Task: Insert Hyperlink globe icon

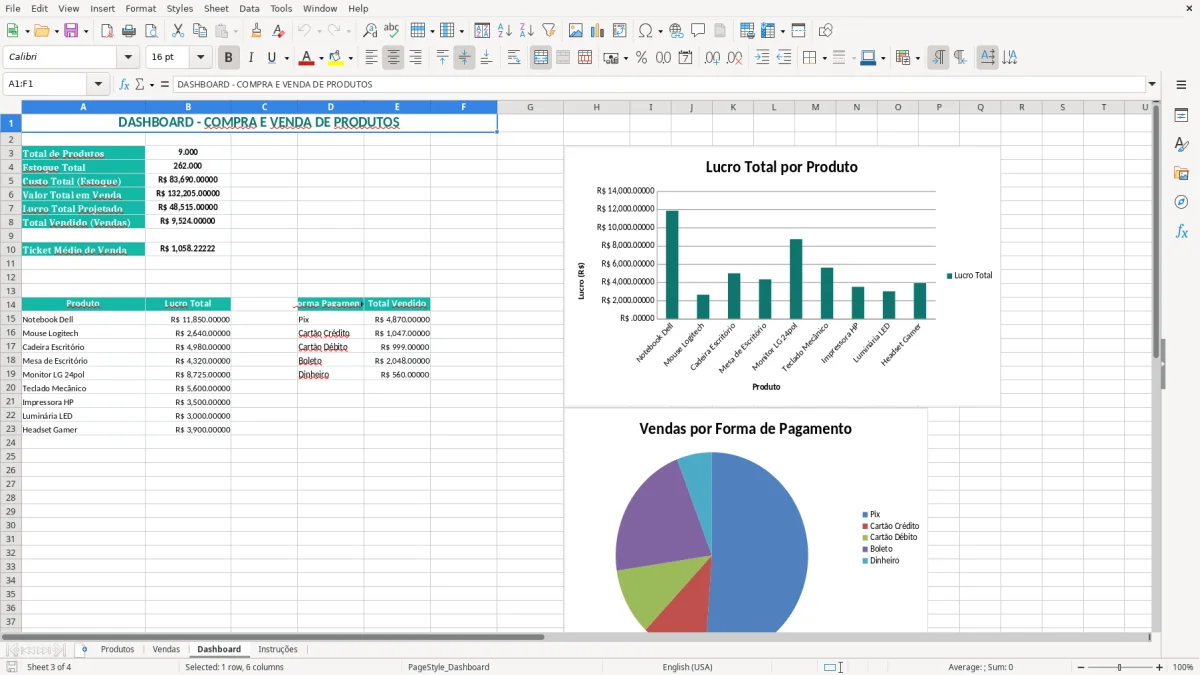Action: tap(676, 31)
